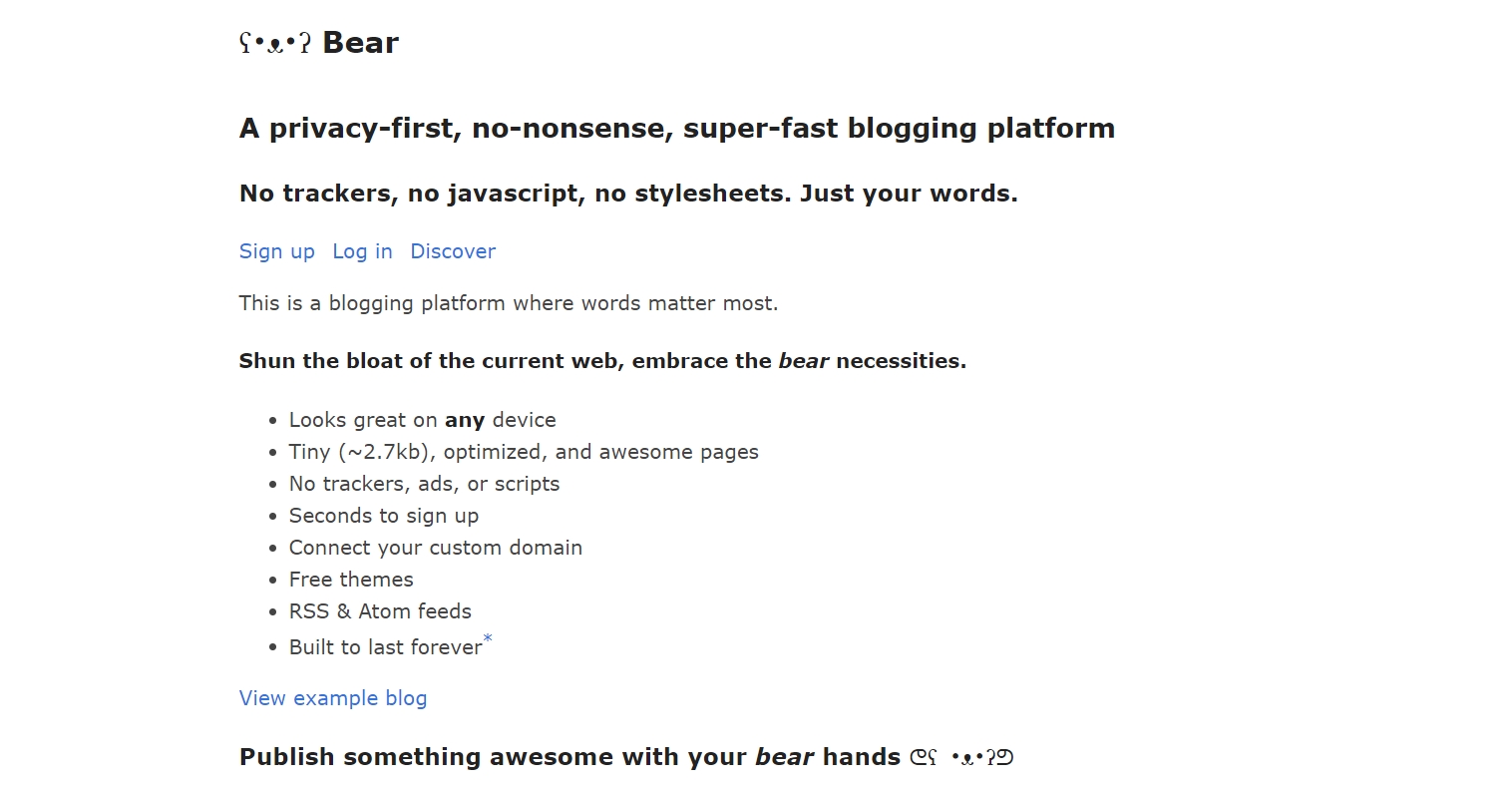Image resolution: width=1512 pixels, height=789 pixels.
Task: Select the "RSS & Atom feeds" bullet item
Action: point(380,610)
